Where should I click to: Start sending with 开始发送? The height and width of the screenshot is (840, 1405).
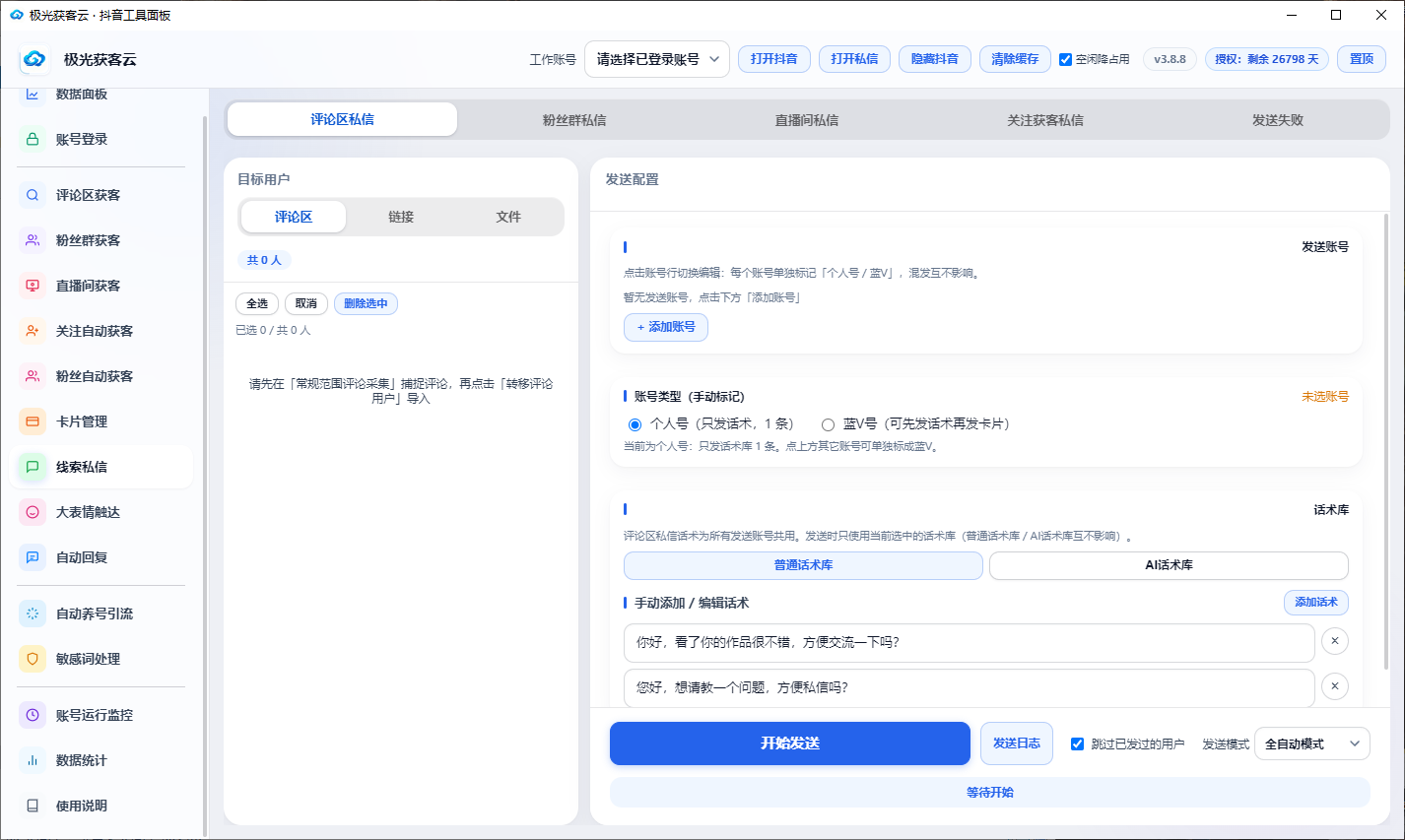pos(790,743)
